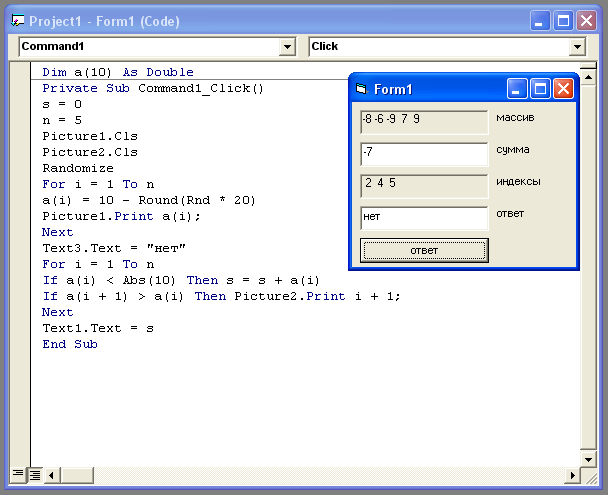Click the line 'Picture2.Cls'
Viewport: 608px width, 495px height.
[x=90, y=152]
